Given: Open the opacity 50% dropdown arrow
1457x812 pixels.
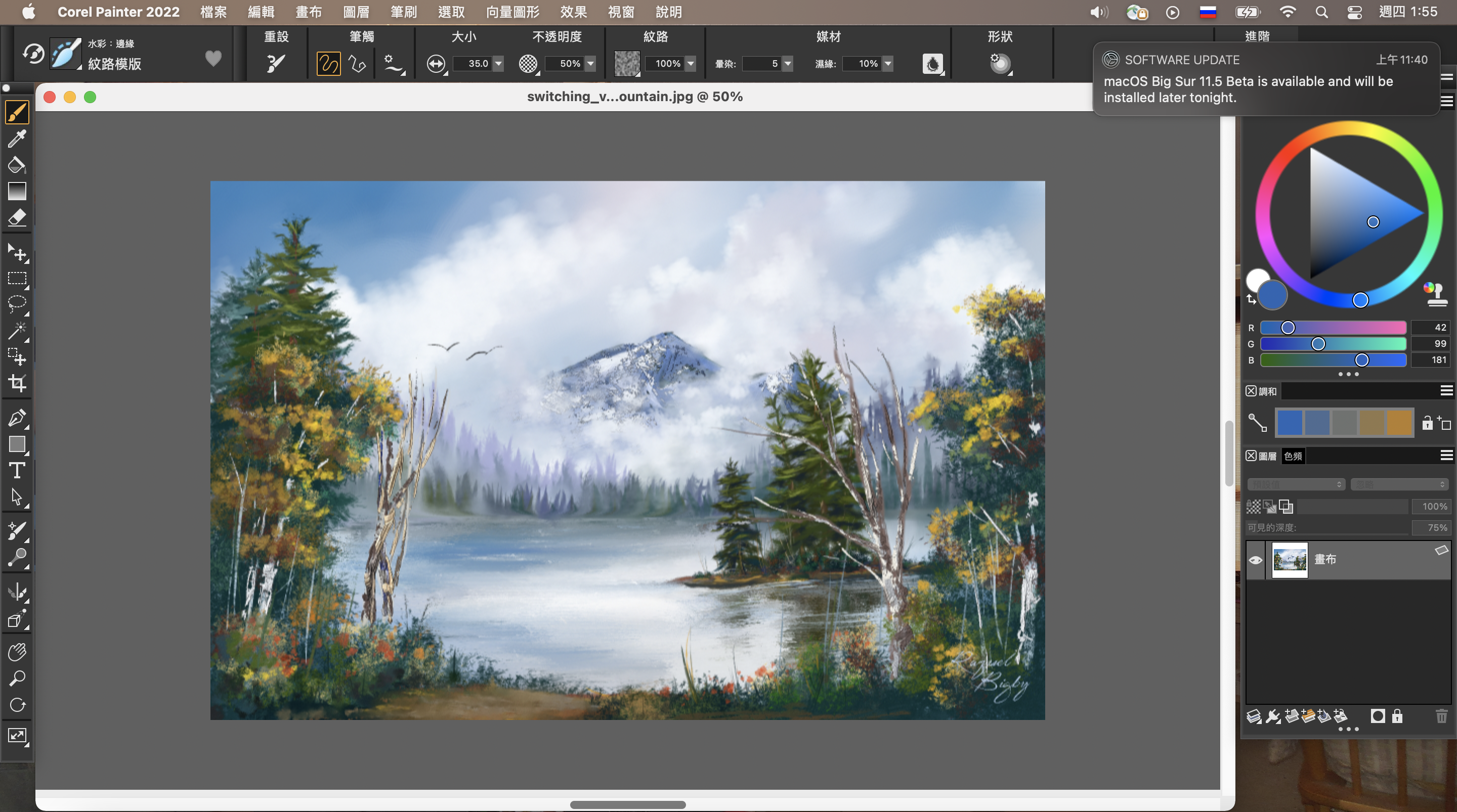Looking at the screenshot, I should click(x=590, y=63).
